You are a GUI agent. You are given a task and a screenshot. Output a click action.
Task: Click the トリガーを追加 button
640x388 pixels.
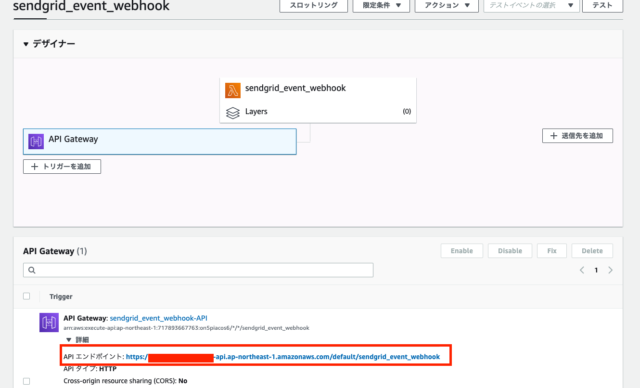[x=62, y=166]
